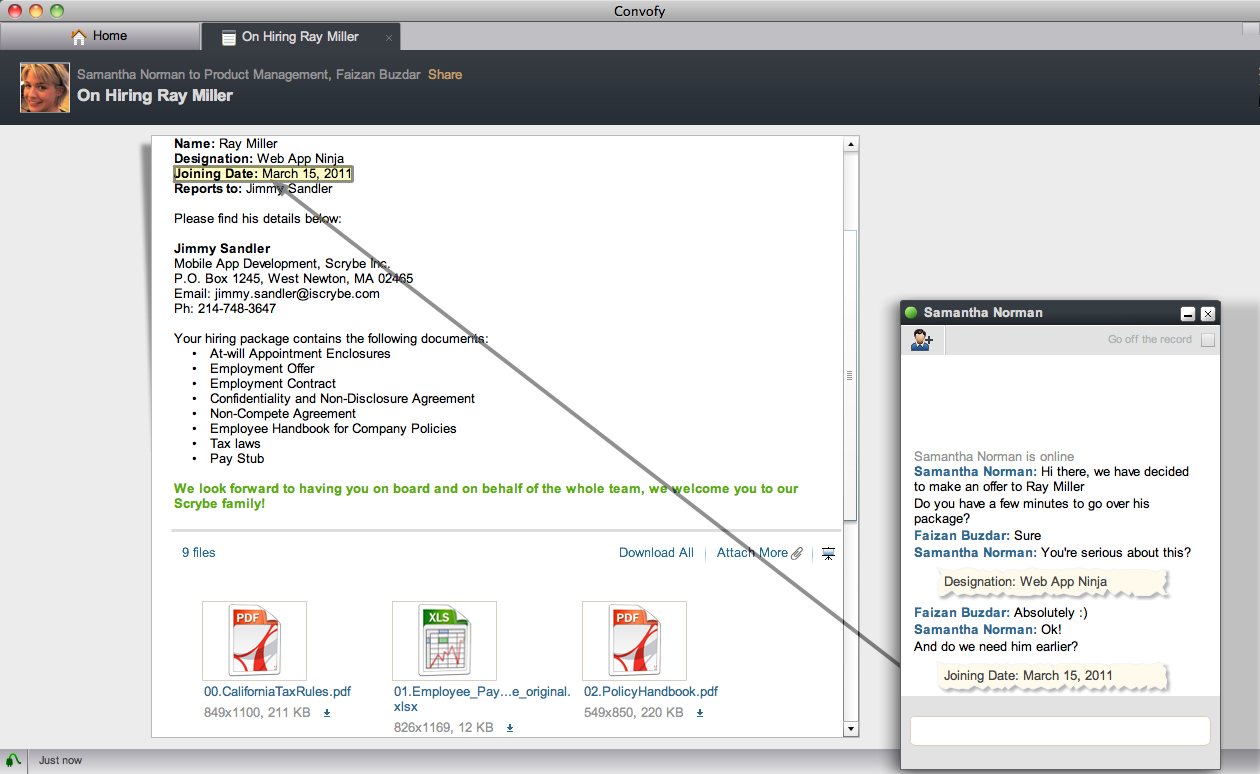Click the yellow minimize window button
Image resolution: width=1260 pixels, height=774 pixels.
(x=36, y=11)
